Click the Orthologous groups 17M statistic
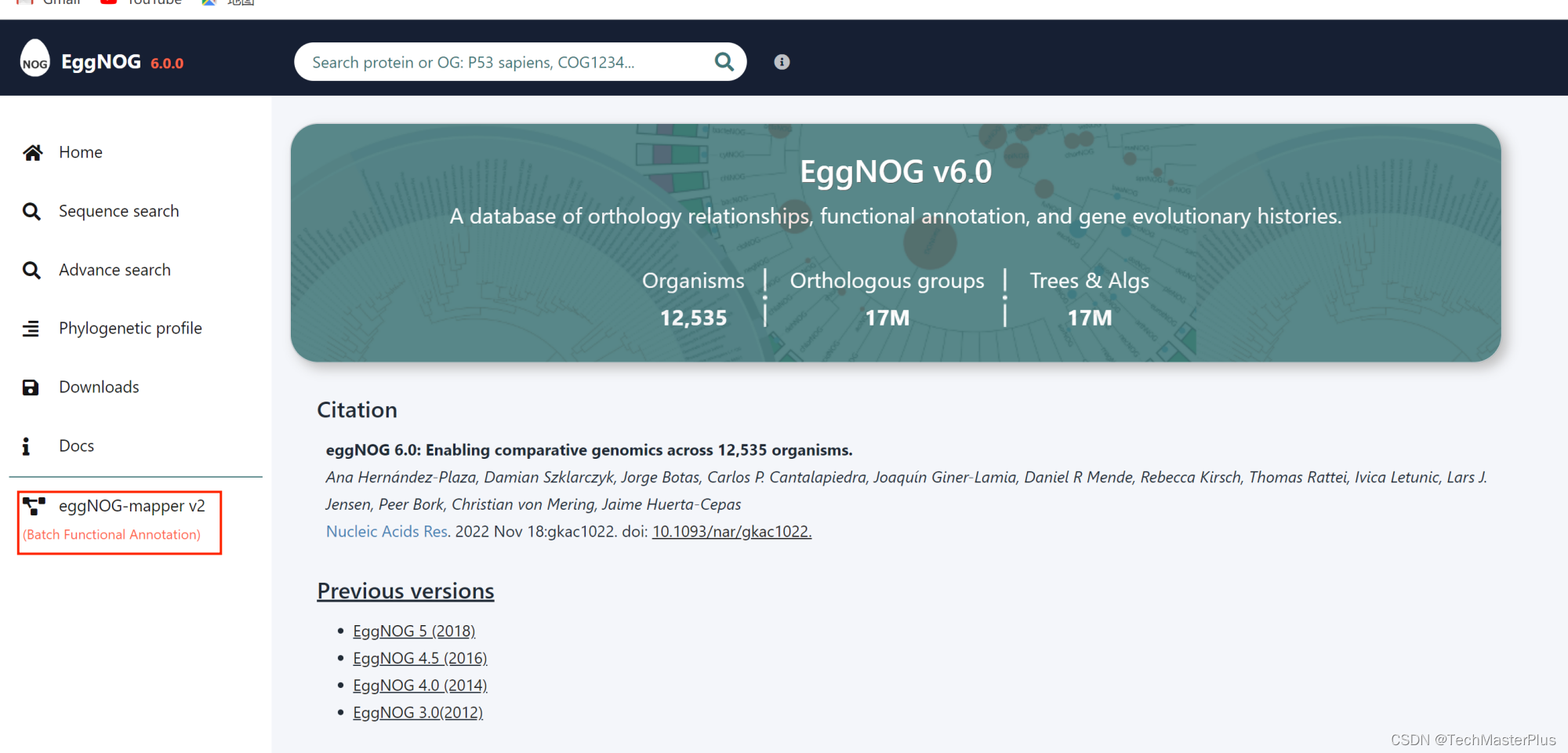The height and width of the screenshot is (753, 1568). pyautogui.click(x=887, y=300)
